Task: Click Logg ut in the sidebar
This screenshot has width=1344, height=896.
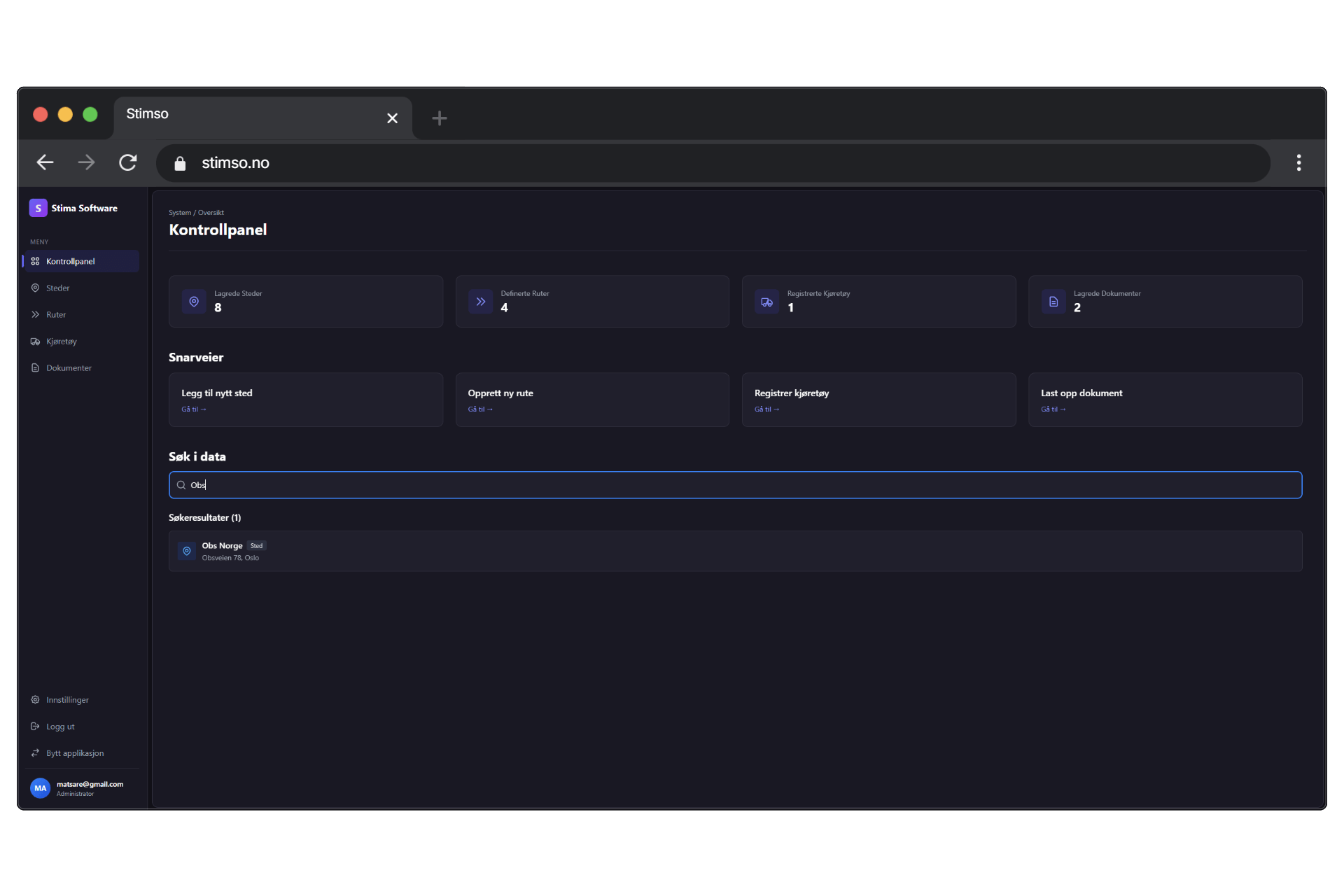Action: pos(60,727)
